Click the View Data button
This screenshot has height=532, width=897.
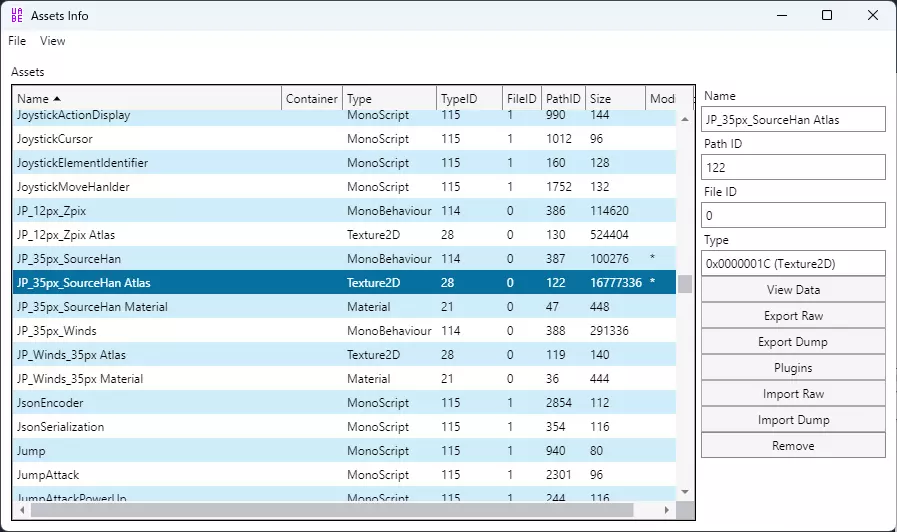tap(793, 290)
